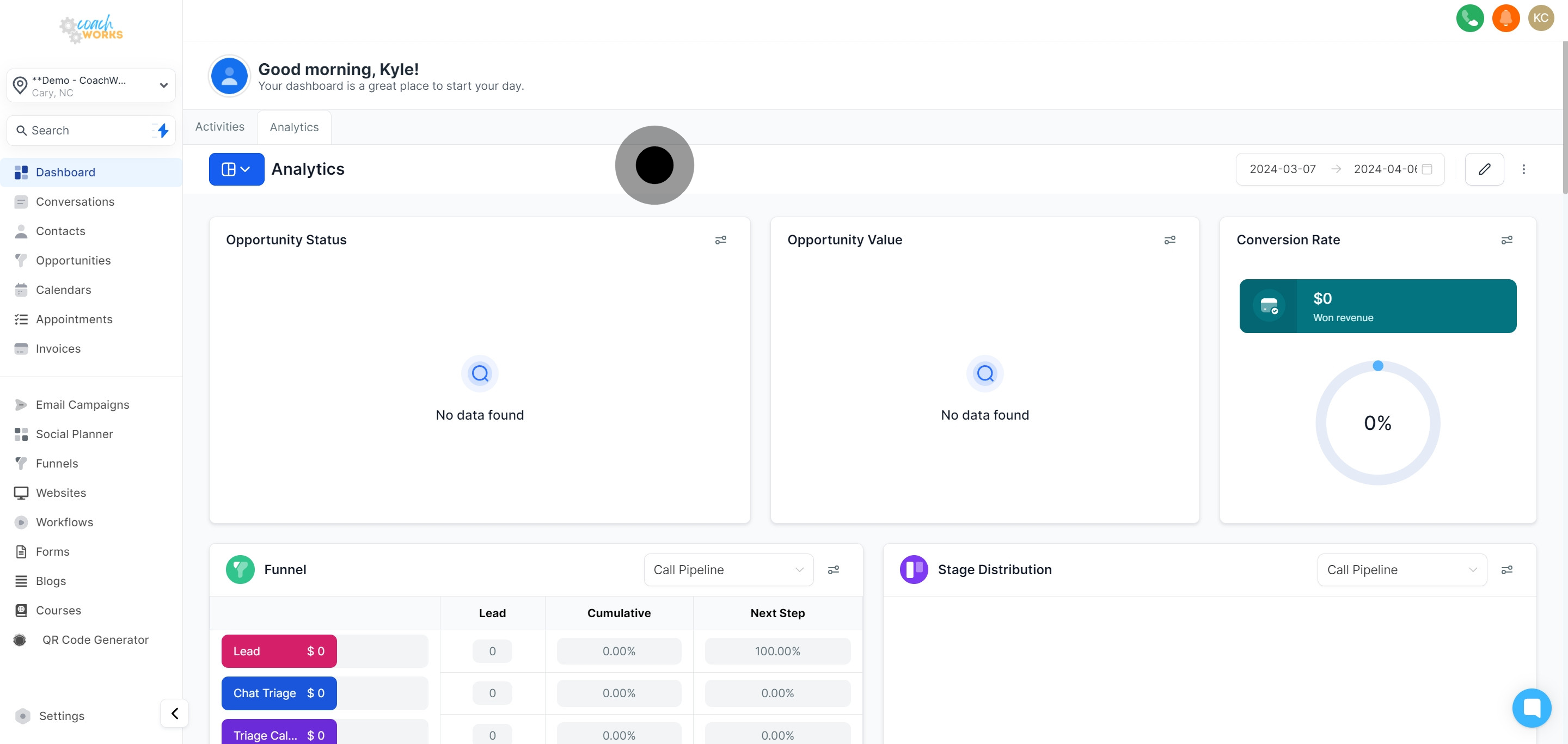Open the chat support bubble widget
Image resolution: width=1568 pixels, height=744 pixels.
pyautogui.click(x=1531, y=708)
